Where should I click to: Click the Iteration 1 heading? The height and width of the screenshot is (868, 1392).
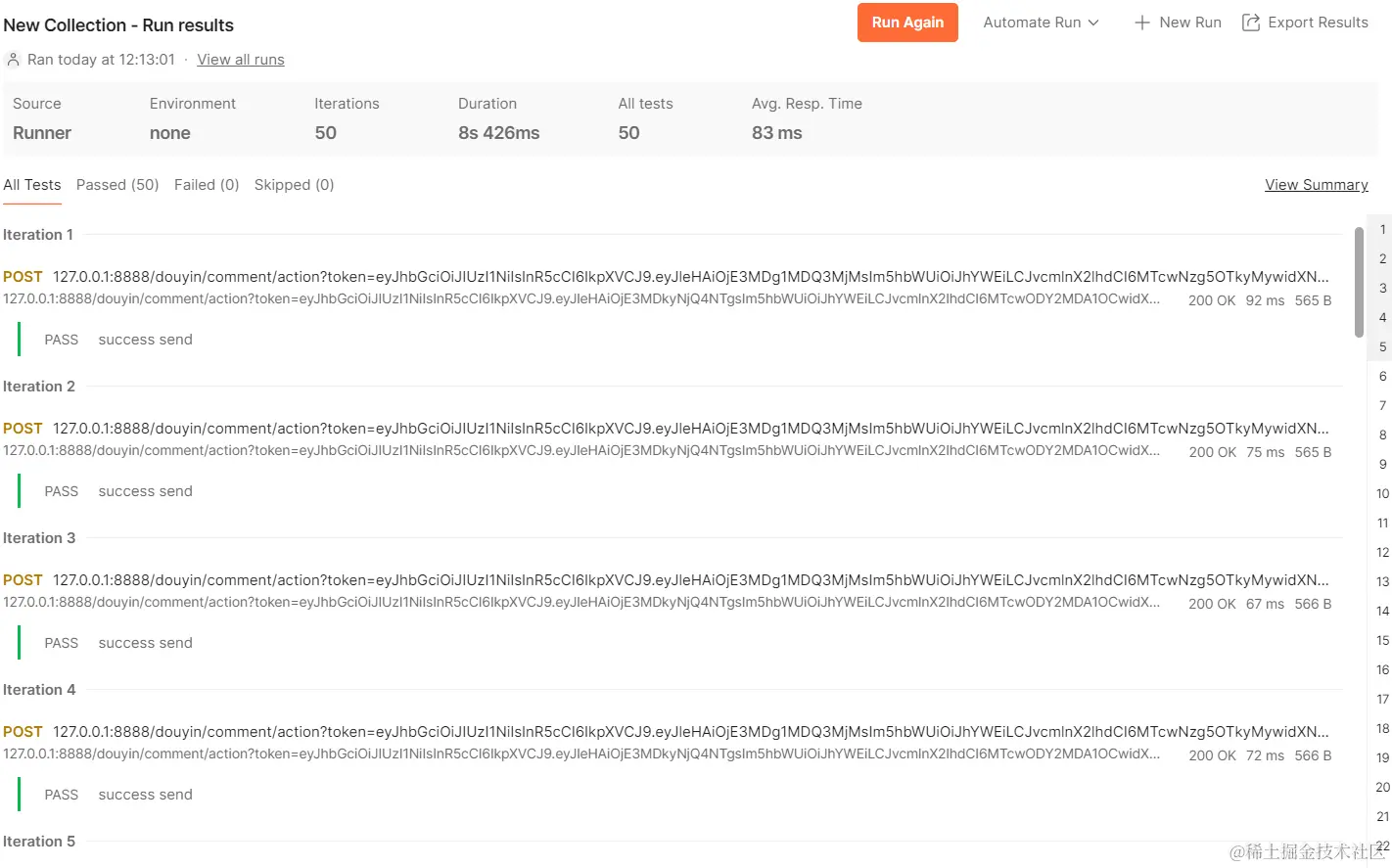[x=38, y=235]
